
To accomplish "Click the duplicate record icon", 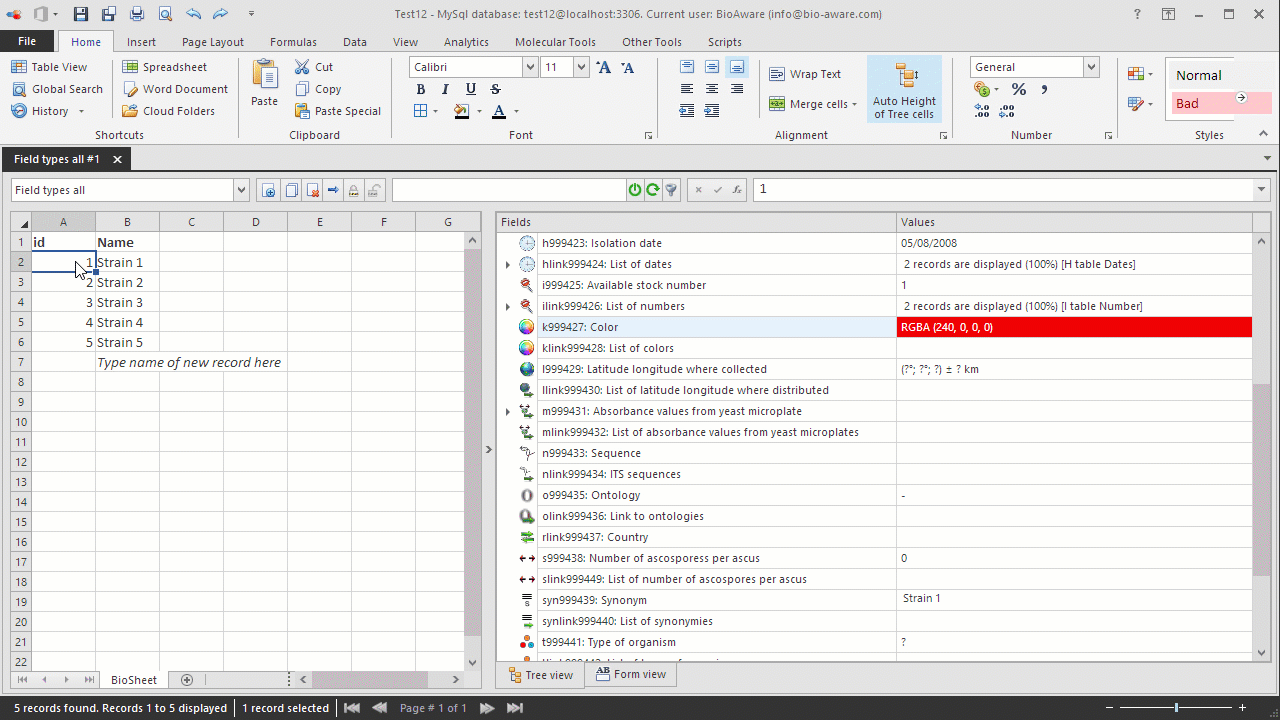I will (291, 190).
